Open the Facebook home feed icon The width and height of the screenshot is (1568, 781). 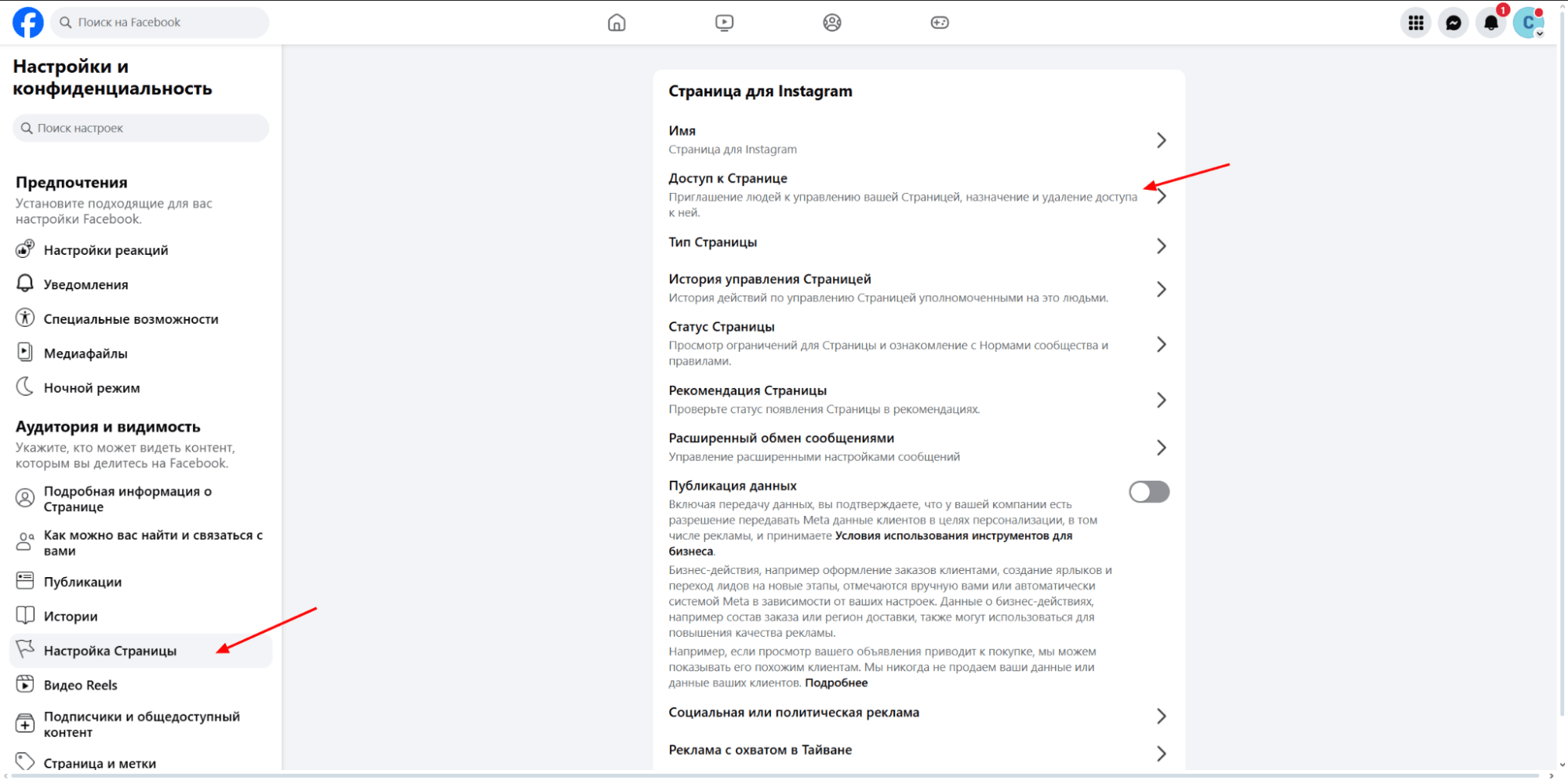click(x=617, y=22)
